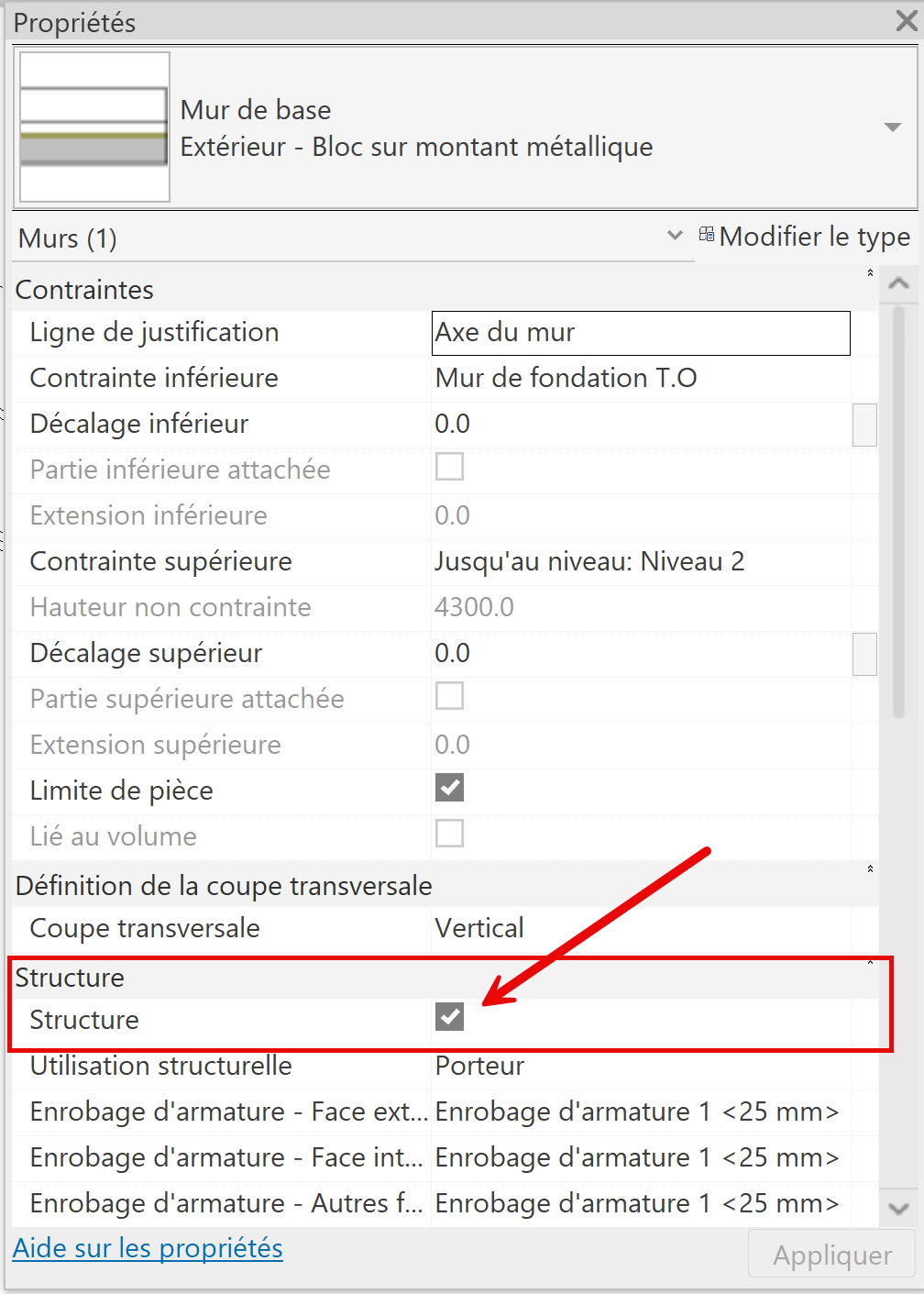Click the Appliquer button

pos(831,1255)
